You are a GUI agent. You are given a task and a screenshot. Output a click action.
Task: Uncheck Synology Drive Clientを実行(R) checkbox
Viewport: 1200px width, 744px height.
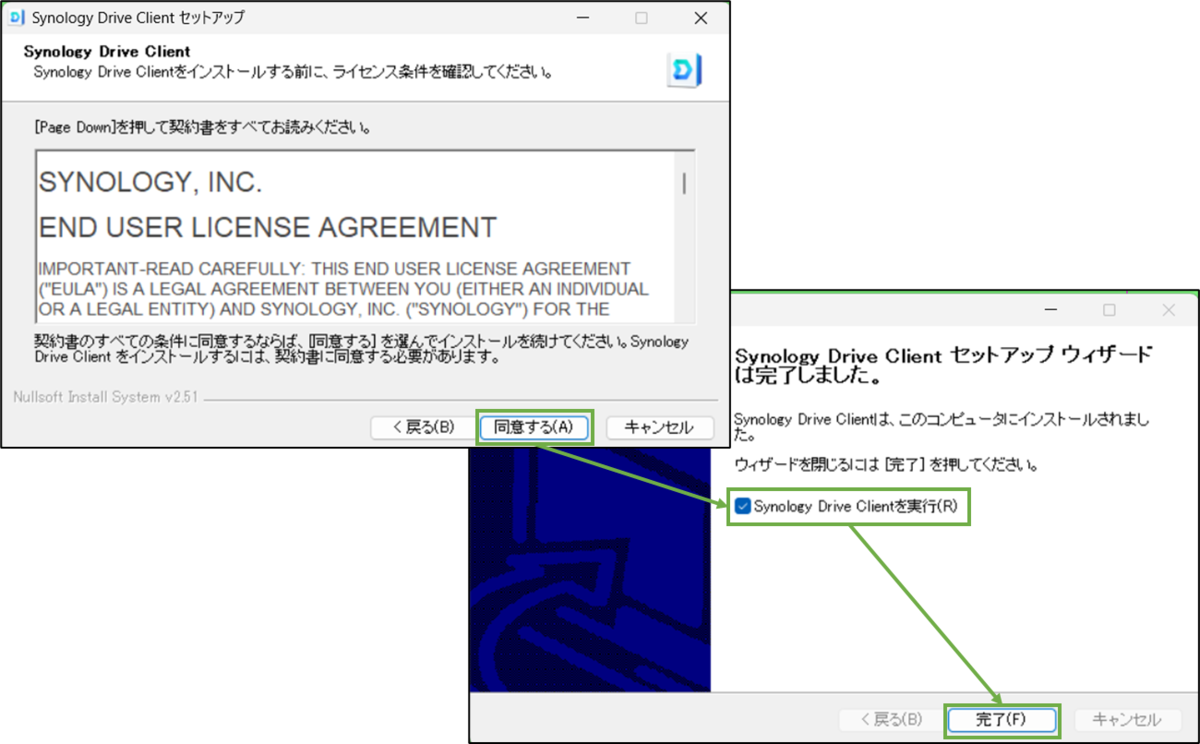click(x=742, y=506)
